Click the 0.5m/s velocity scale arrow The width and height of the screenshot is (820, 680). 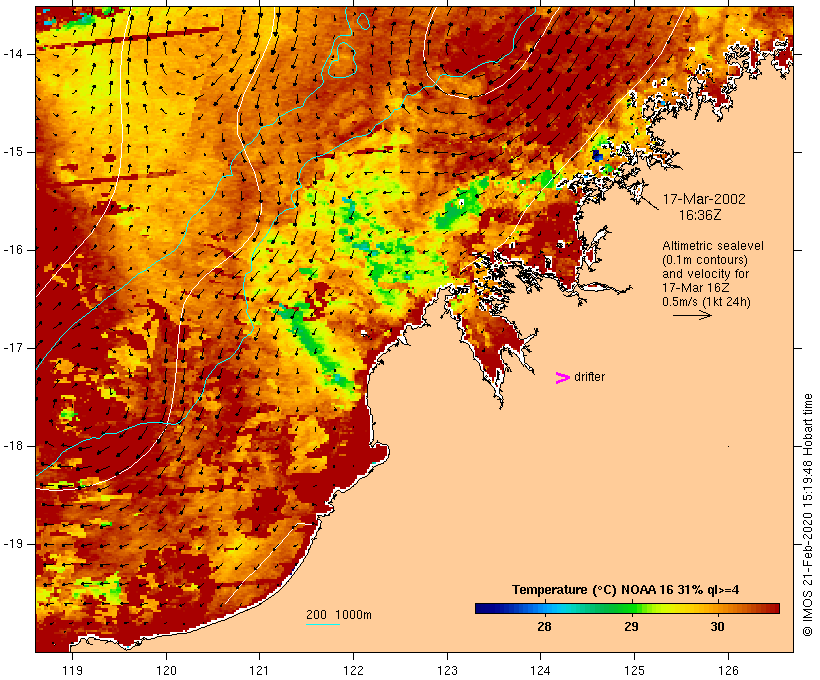tap(692, 315)
